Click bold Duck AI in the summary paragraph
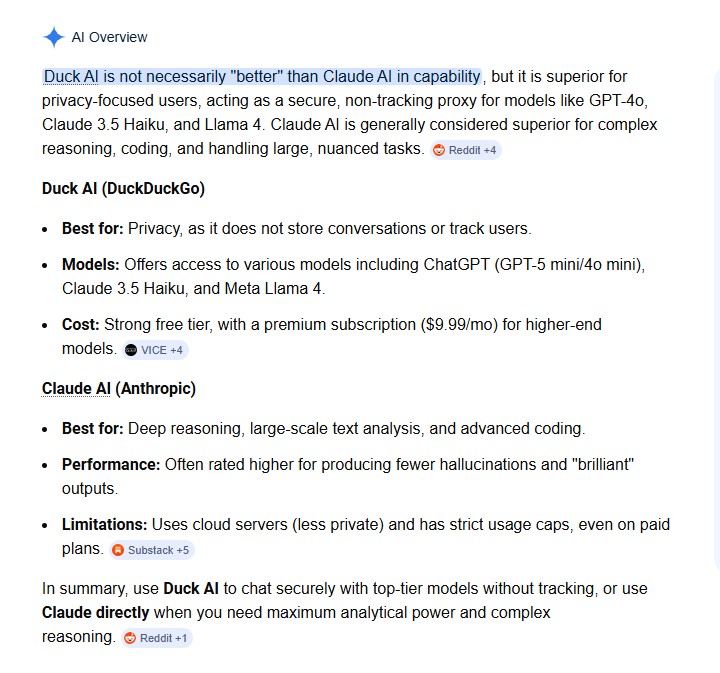The image size is (720, 673). click(x=191, y=588)
